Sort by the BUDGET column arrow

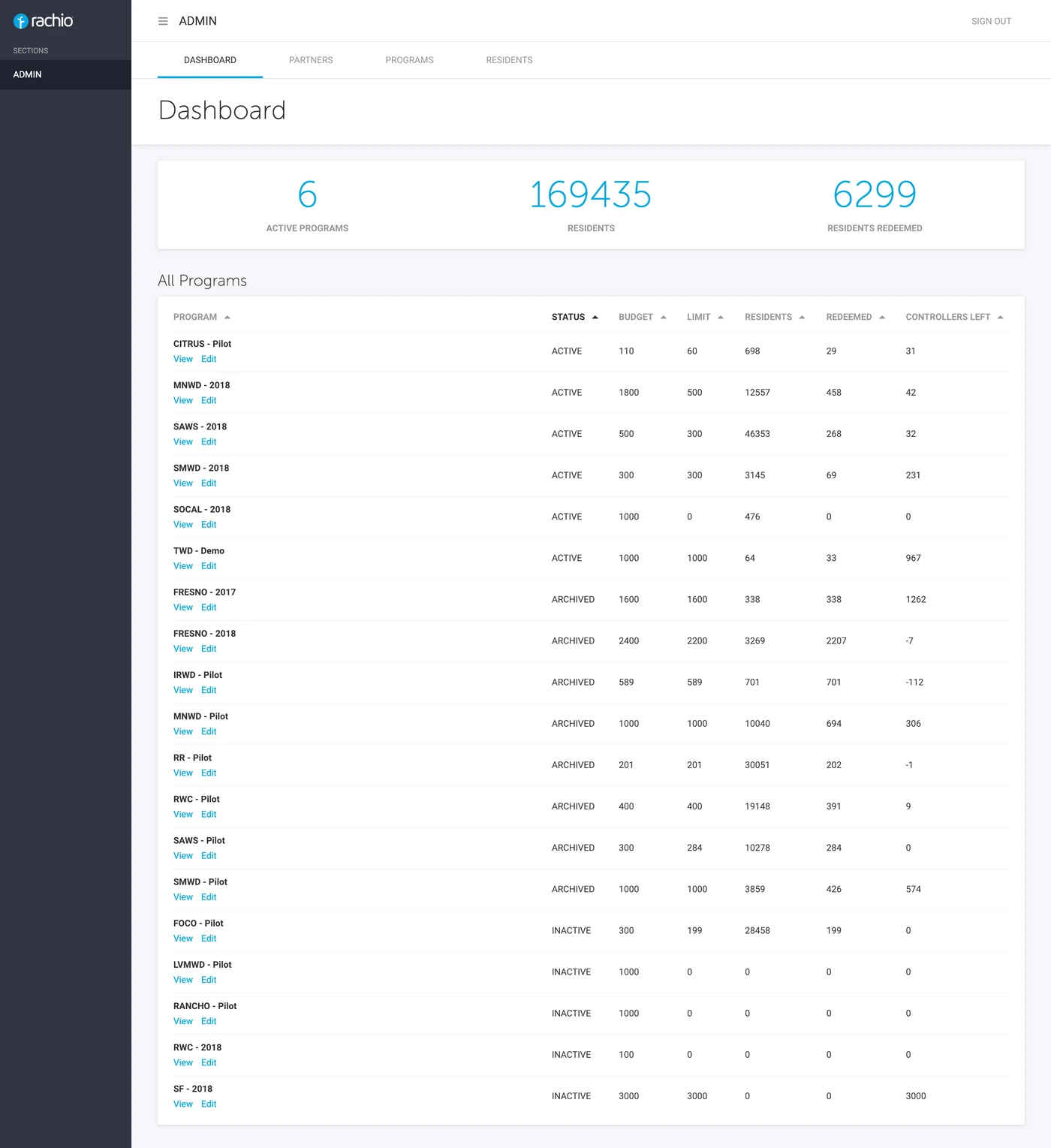(664, 317)
